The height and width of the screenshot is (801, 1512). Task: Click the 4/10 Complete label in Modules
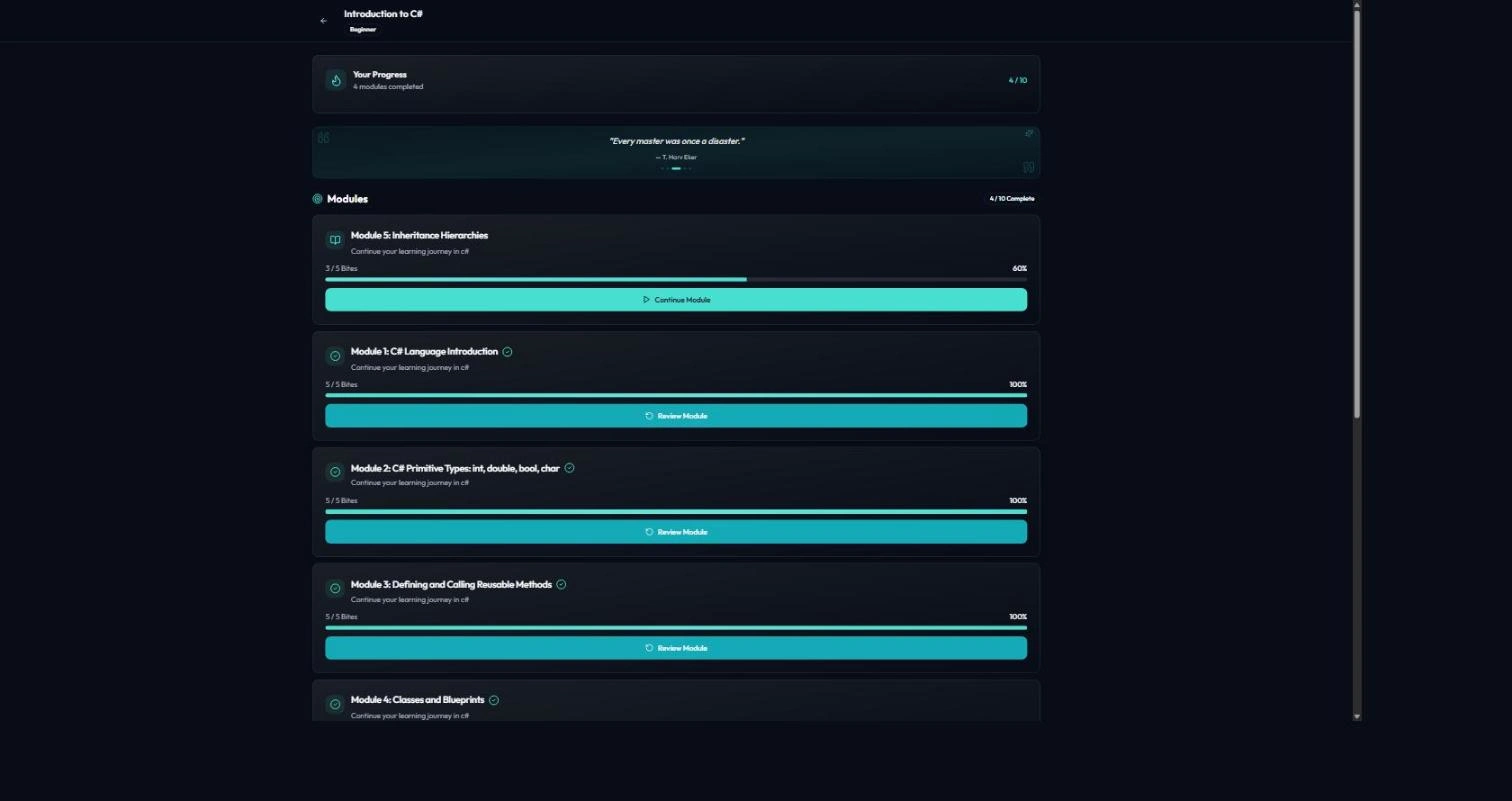[1012, 199]
